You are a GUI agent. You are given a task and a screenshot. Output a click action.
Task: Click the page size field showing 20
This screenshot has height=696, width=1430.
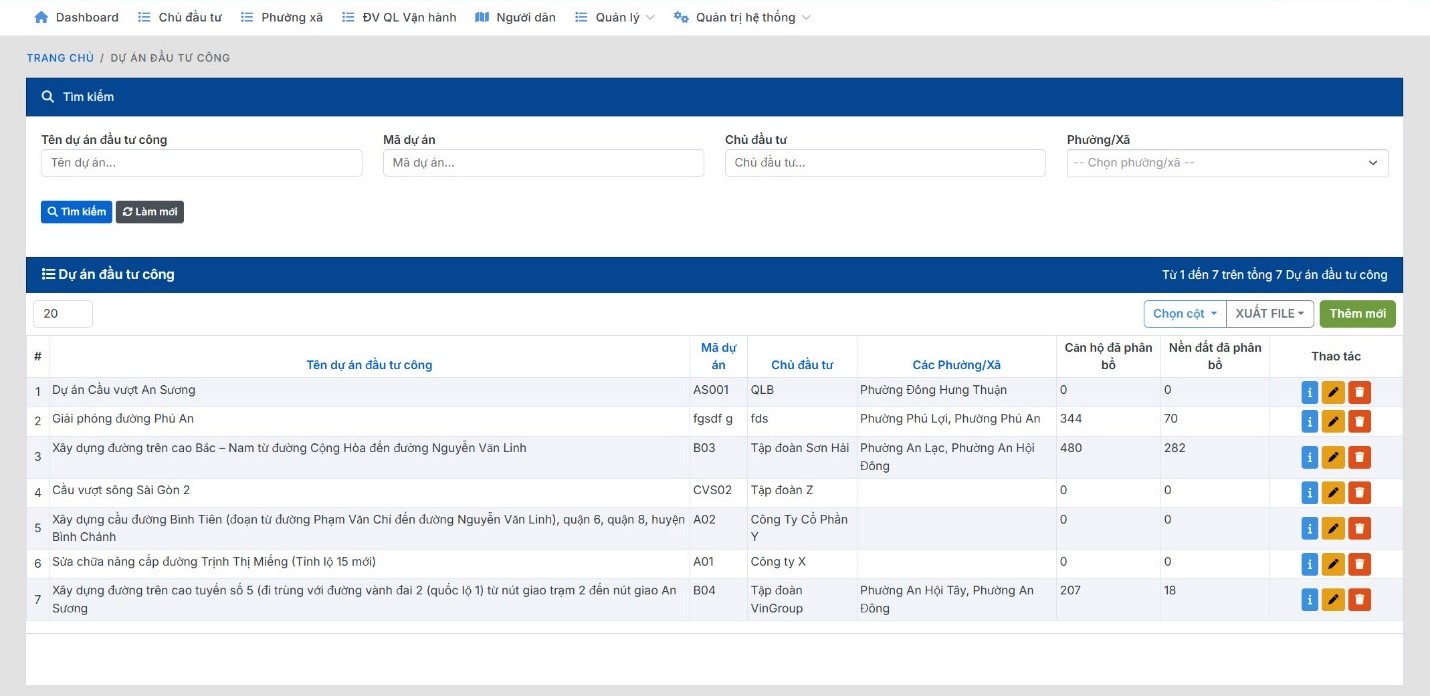tap(63, 314)
